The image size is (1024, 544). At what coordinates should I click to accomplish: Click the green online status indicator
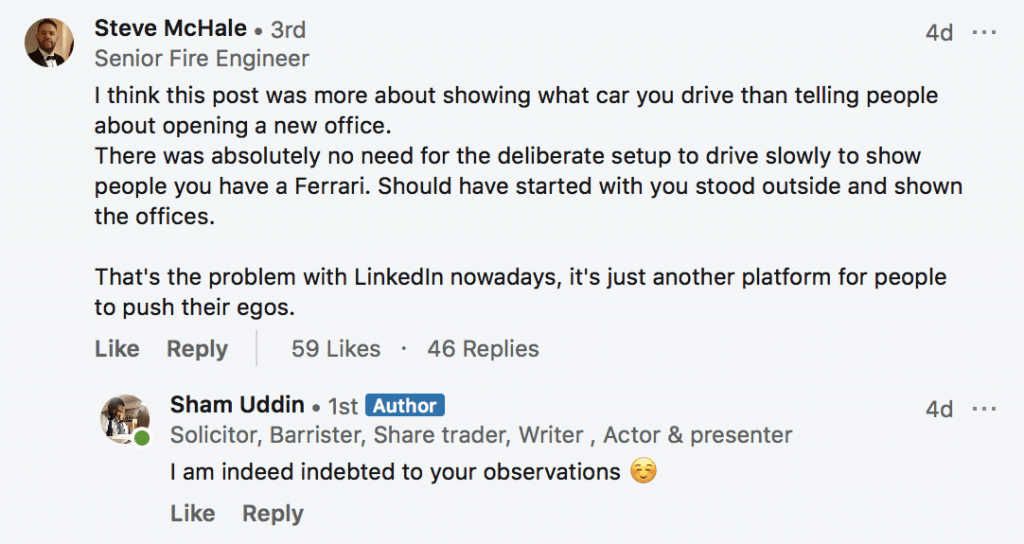pyautogui.click(x=142, y=438)
